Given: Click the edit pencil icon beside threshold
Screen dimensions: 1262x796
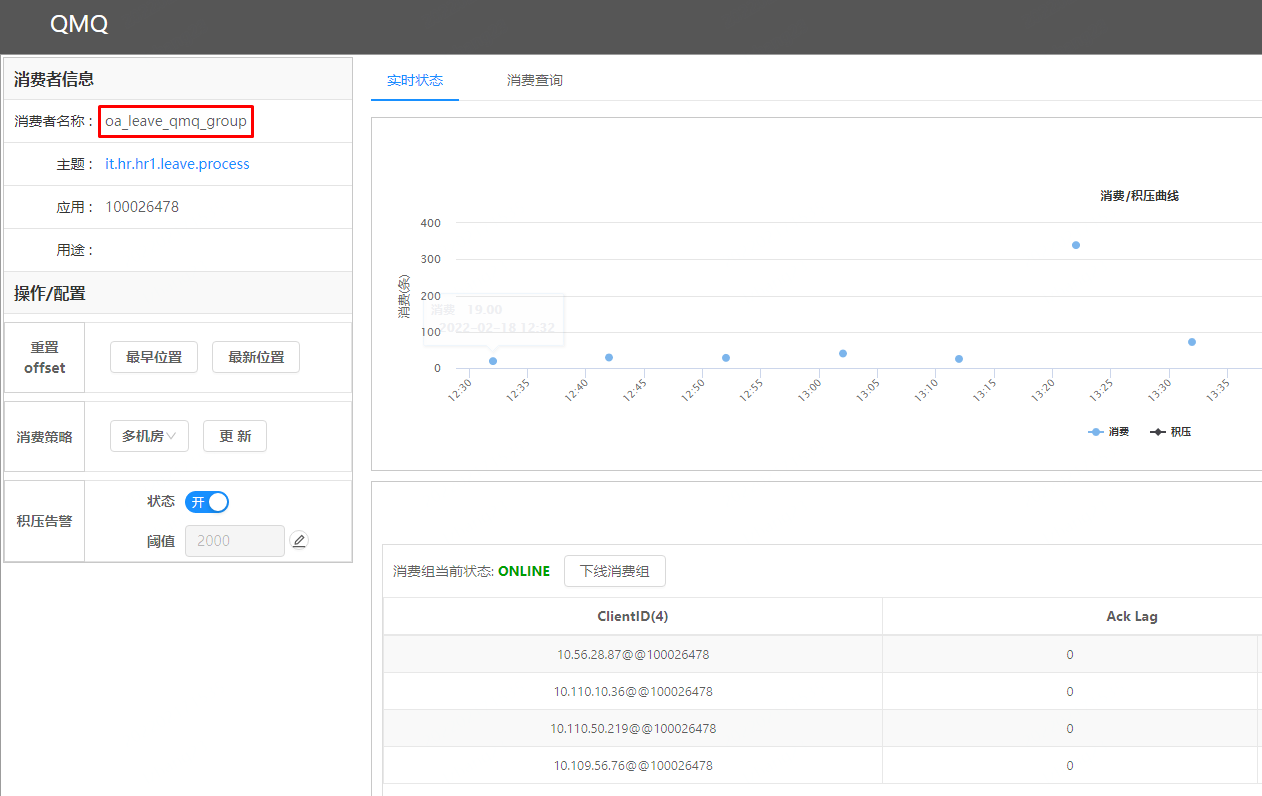Looking at the screenshot, I should click(299, 541).
